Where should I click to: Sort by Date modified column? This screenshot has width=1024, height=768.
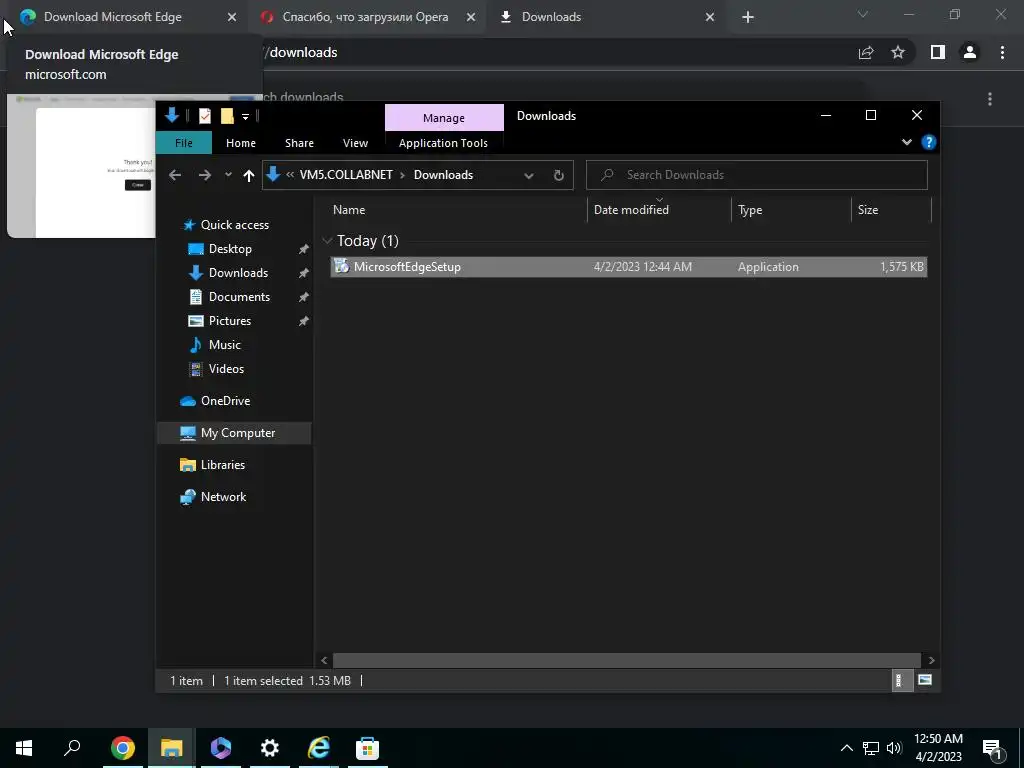(x=660, y=210)
